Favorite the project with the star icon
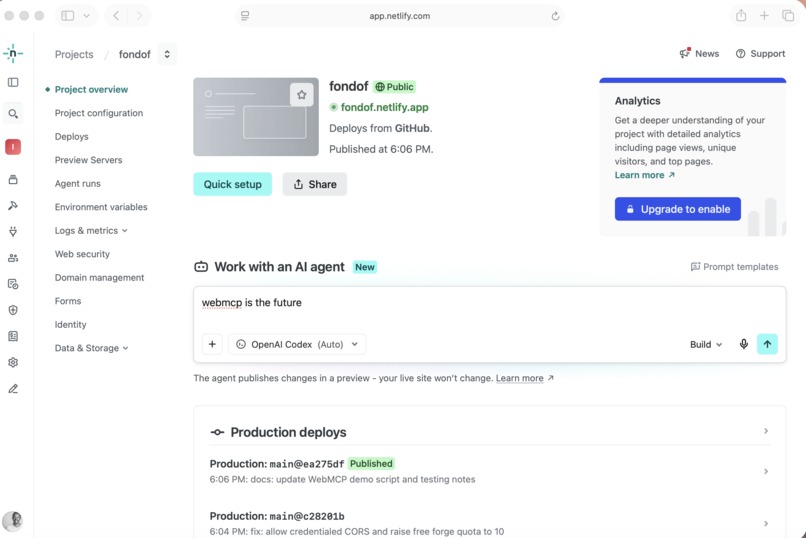This screenshot has height=538, width=806. (x=301, y=95)
